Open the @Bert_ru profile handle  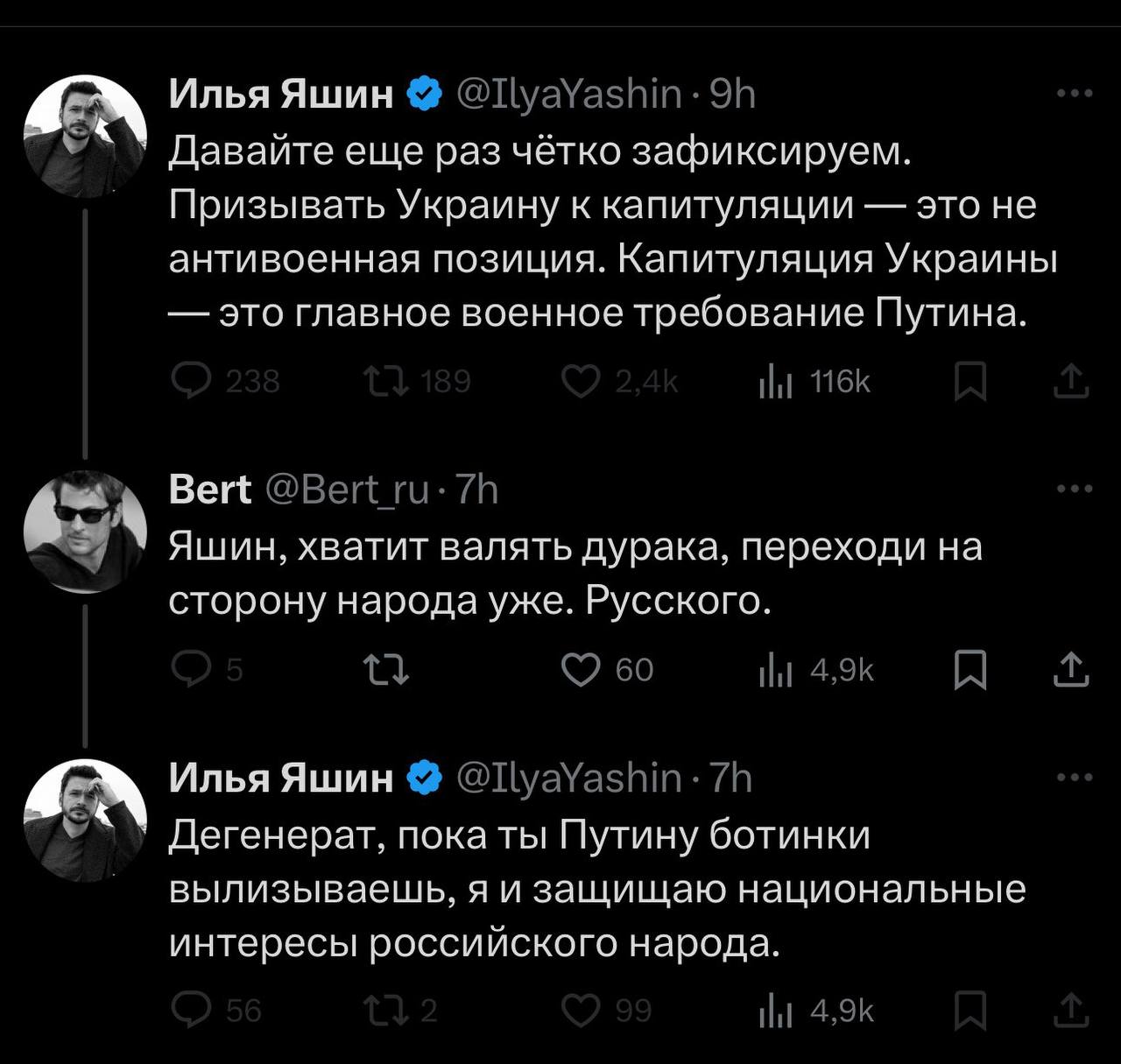pos(347,490)
